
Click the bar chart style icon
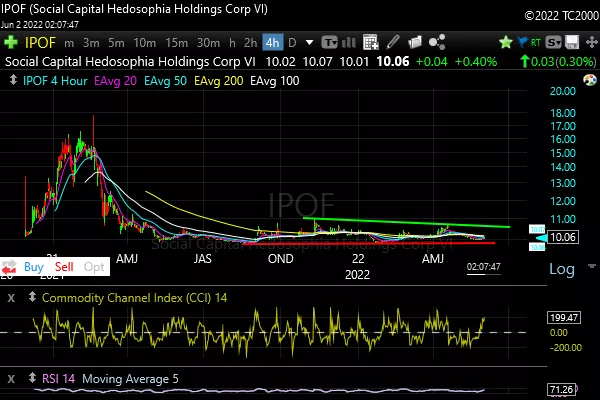349,42
